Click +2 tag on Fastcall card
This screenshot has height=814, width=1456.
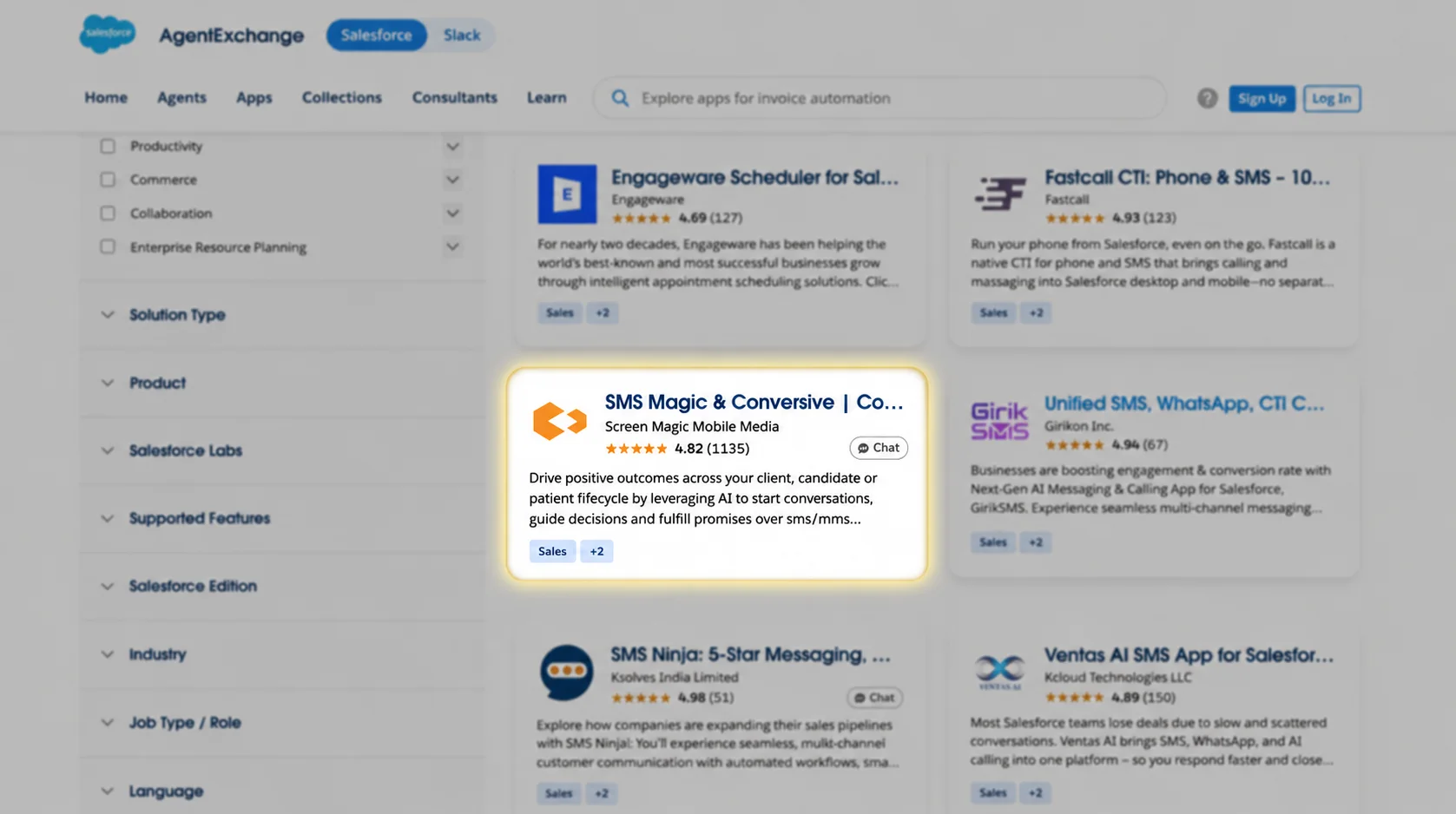(x=1035, y=312)
